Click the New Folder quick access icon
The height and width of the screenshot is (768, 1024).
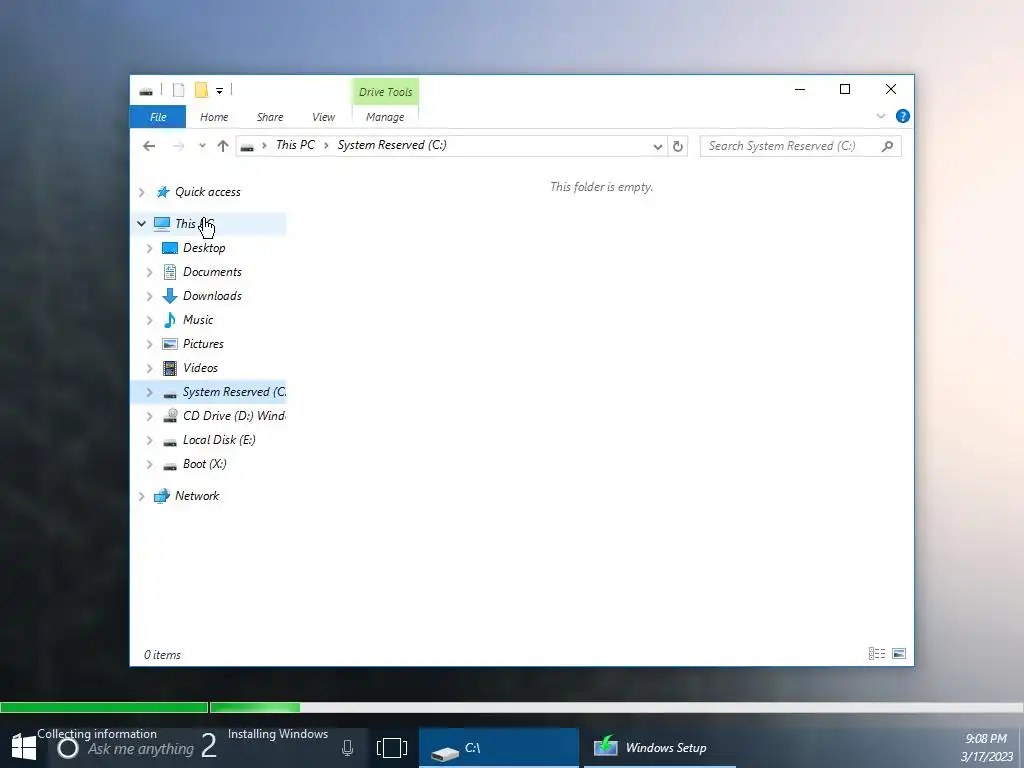[x=201, y=90]
